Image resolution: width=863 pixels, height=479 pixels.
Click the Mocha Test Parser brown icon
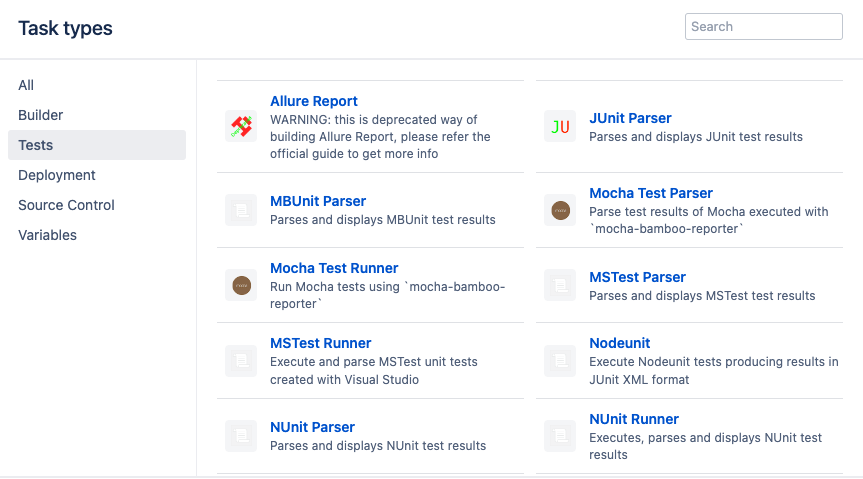point(560,210)
